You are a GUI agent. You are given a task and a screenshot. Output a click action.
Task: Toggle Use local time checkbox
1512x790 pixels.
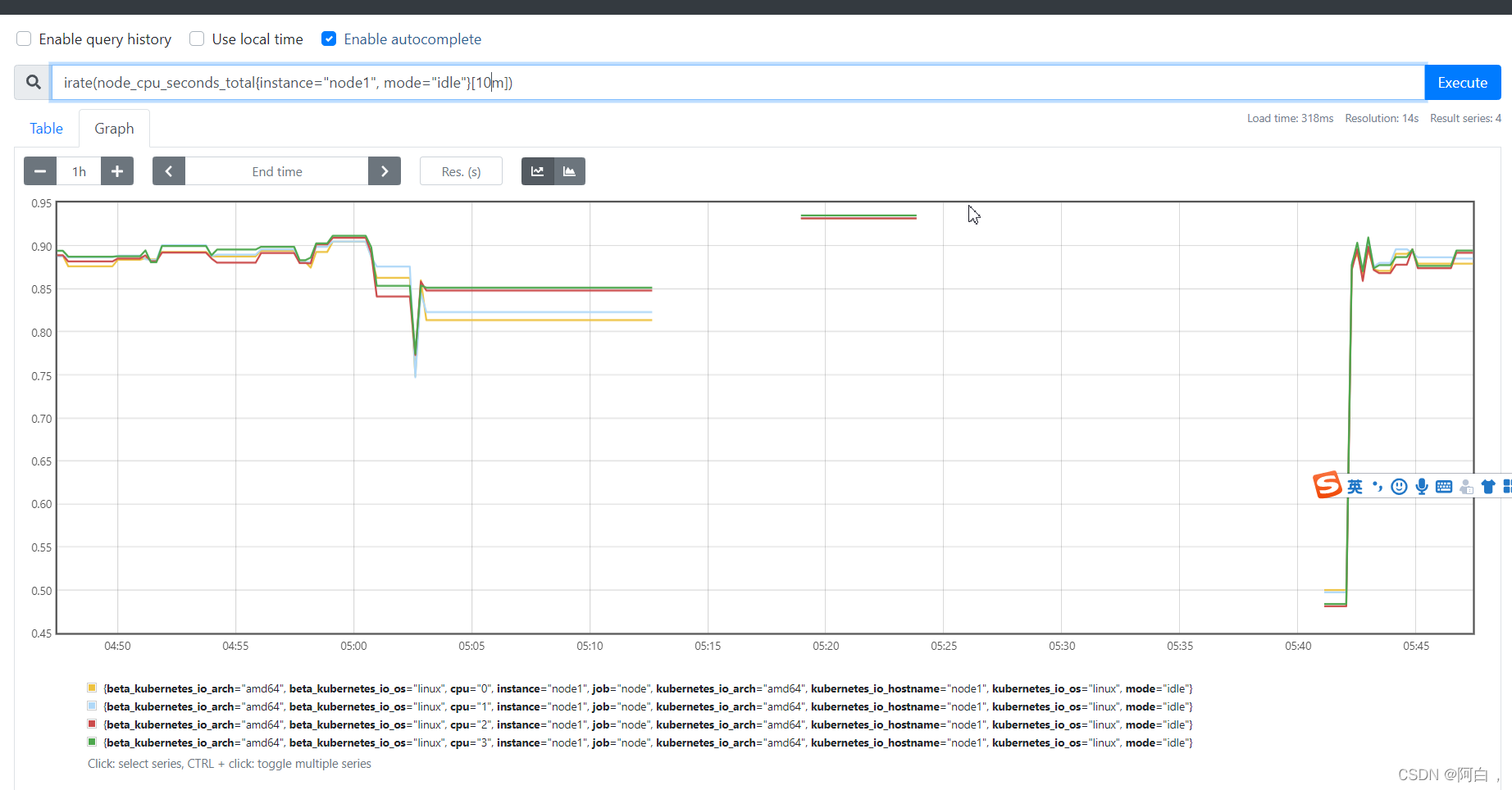(x=197, y=39)
